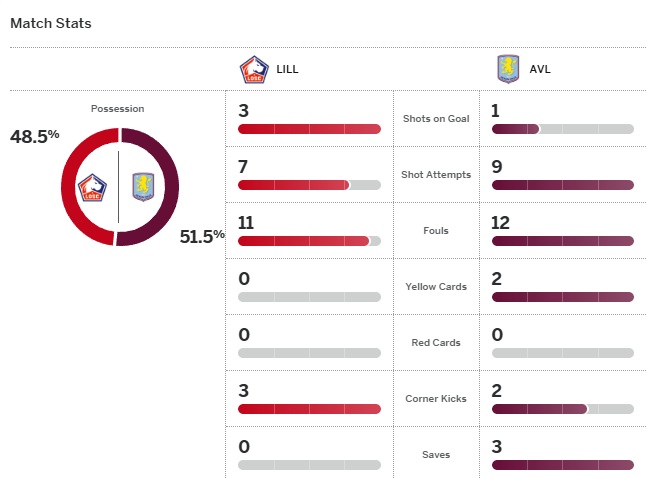Click the Possession label above the donut
Viewport: 655px width, 478px height.
(x=117, y=108)
